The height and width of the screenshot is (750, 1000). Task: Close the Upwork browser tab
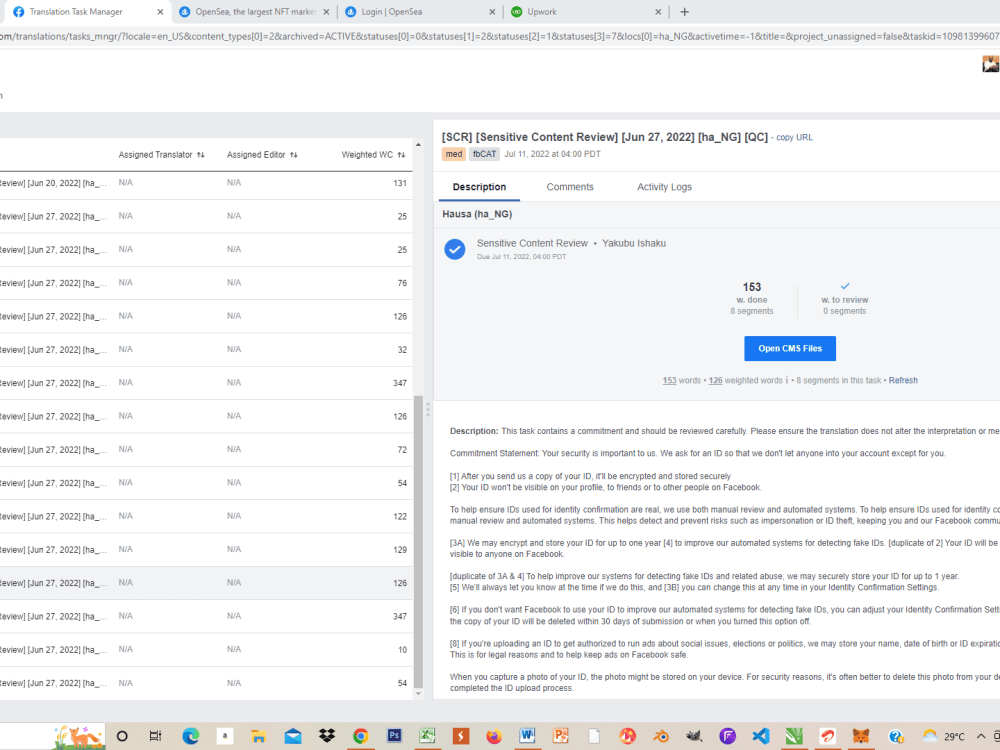658,11
